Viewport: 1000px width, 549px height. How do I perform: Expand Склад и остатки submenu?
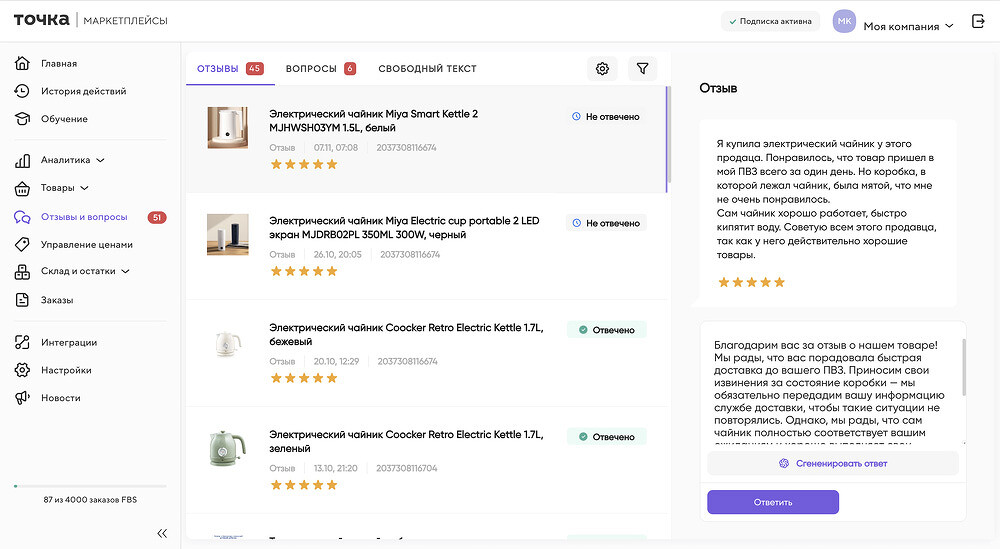point(85,271)
